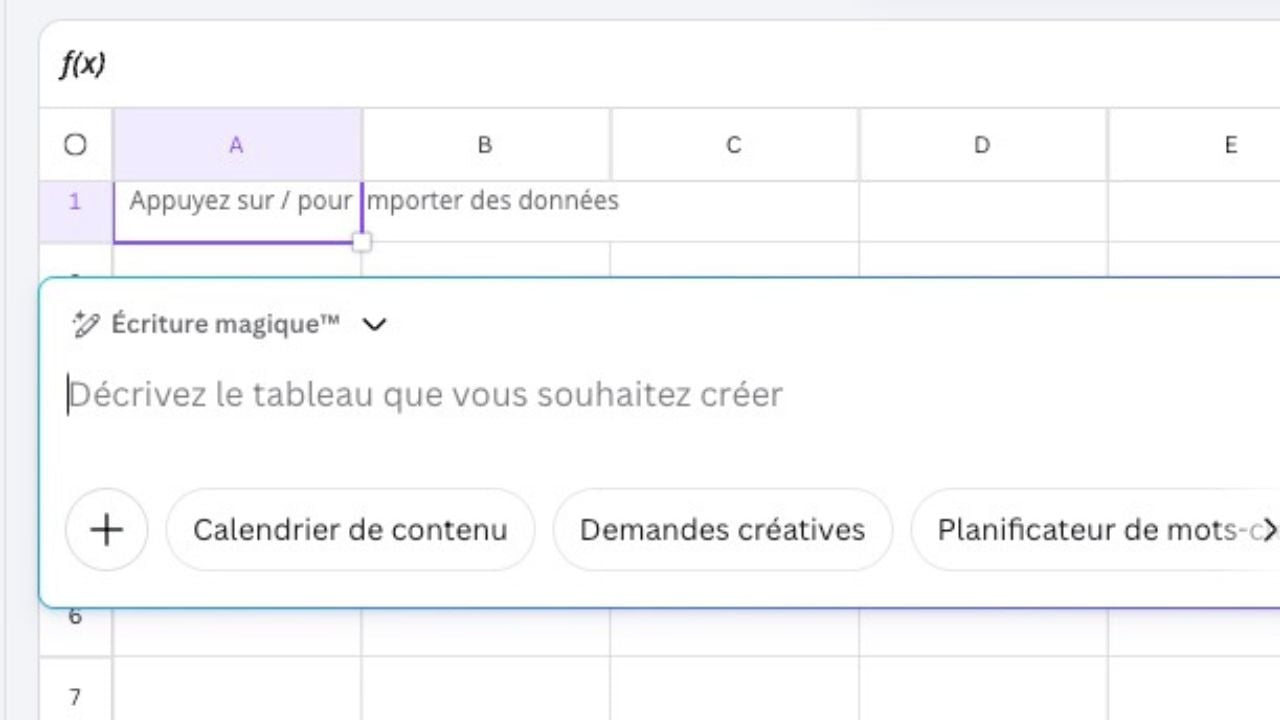Click the select-all circle in sheet corner
Image resolution: width=1280 pixels, height=720 pixels.
click(75, 145)
